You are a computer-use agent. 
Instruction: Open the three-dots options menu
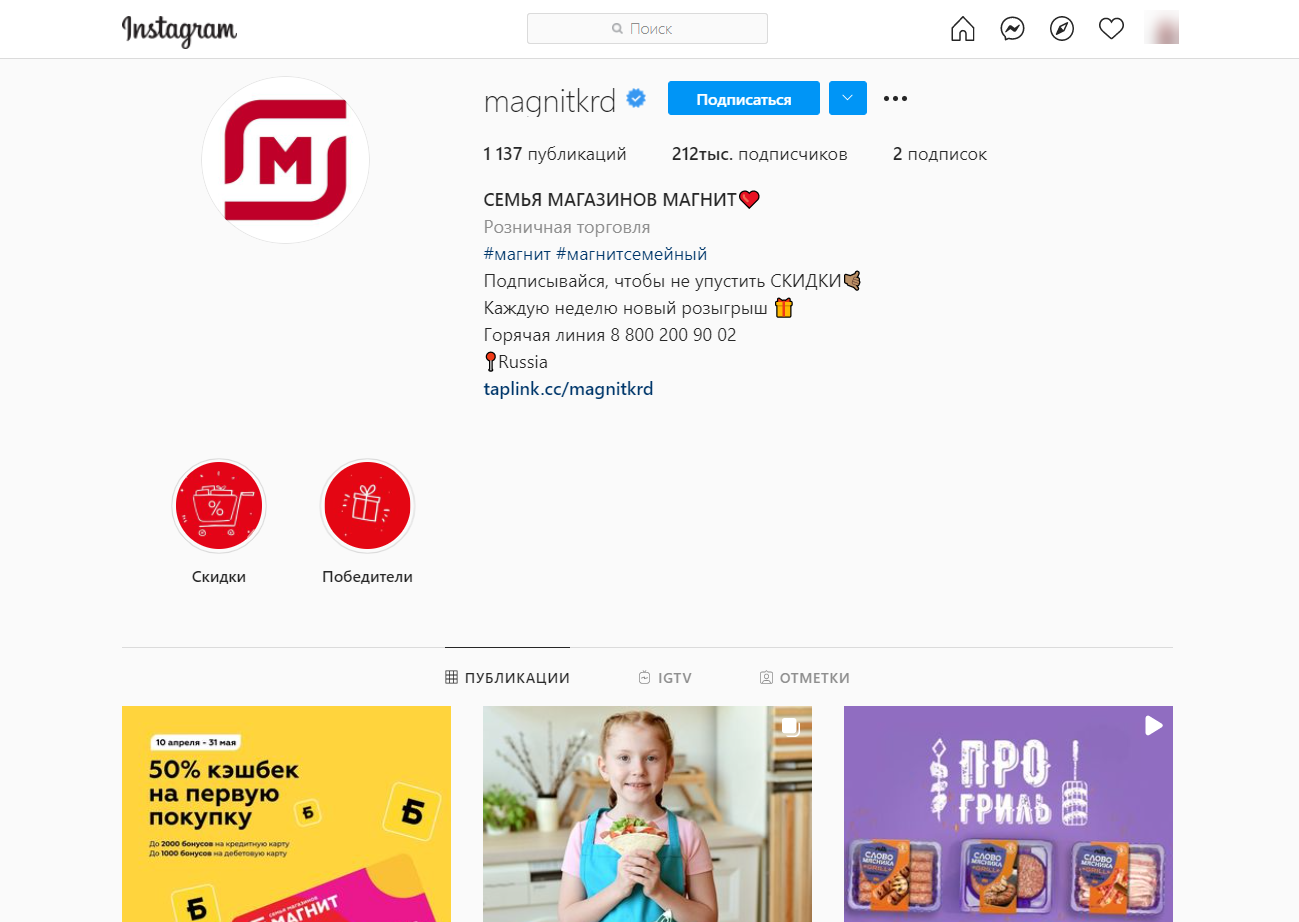[895, 98]
